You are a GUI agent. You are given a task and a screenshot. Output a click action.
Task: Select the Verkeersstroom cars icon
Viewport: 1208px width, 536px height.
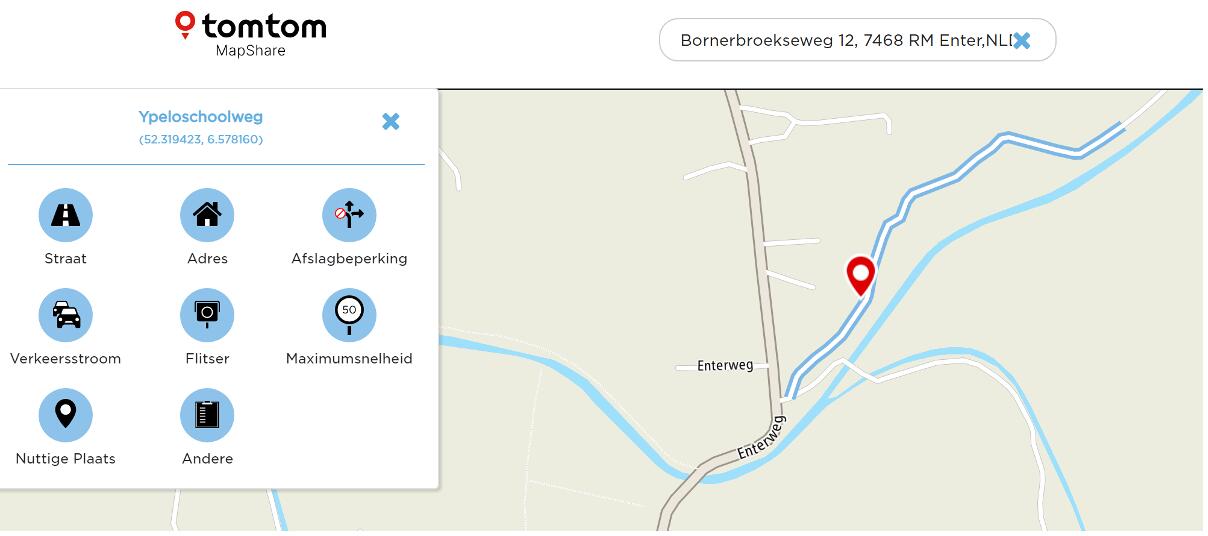click(65, 315)
